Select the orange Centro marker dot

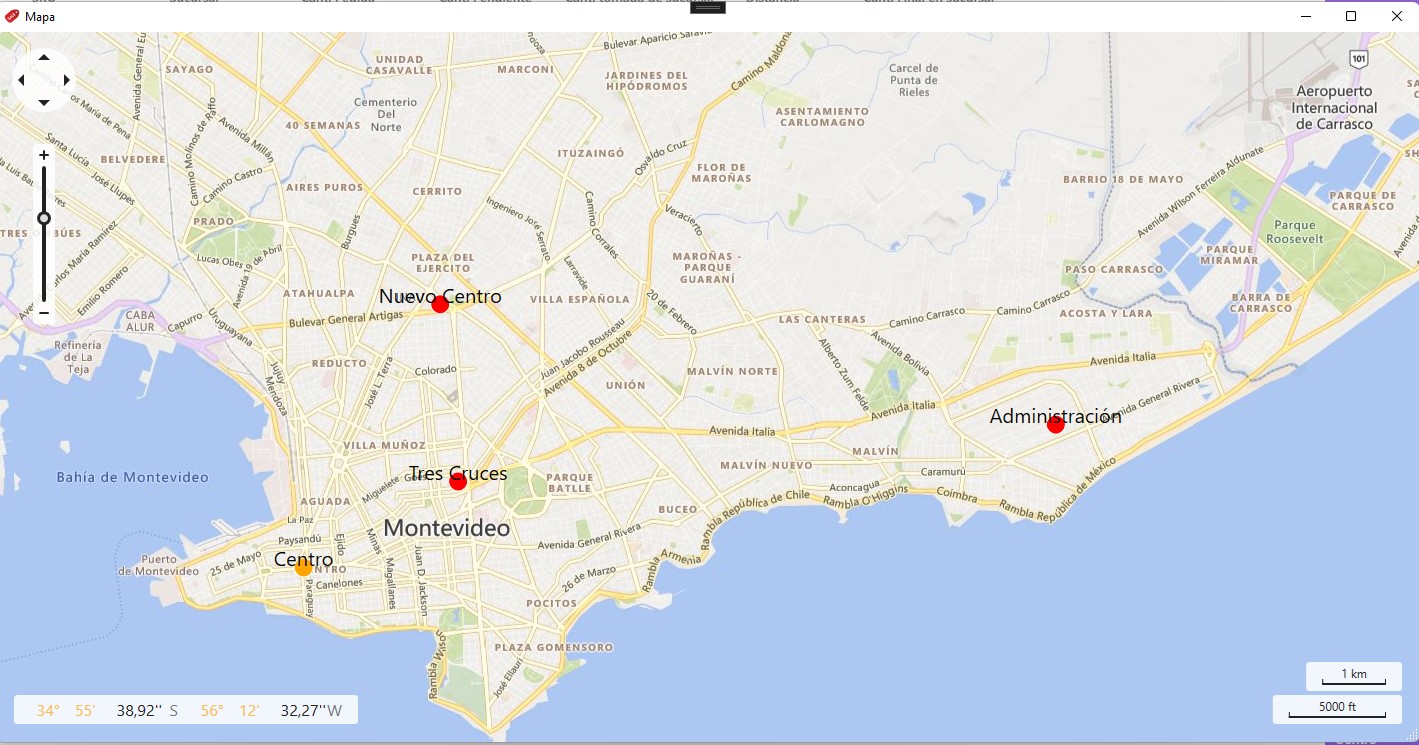(x=303, y=567)
